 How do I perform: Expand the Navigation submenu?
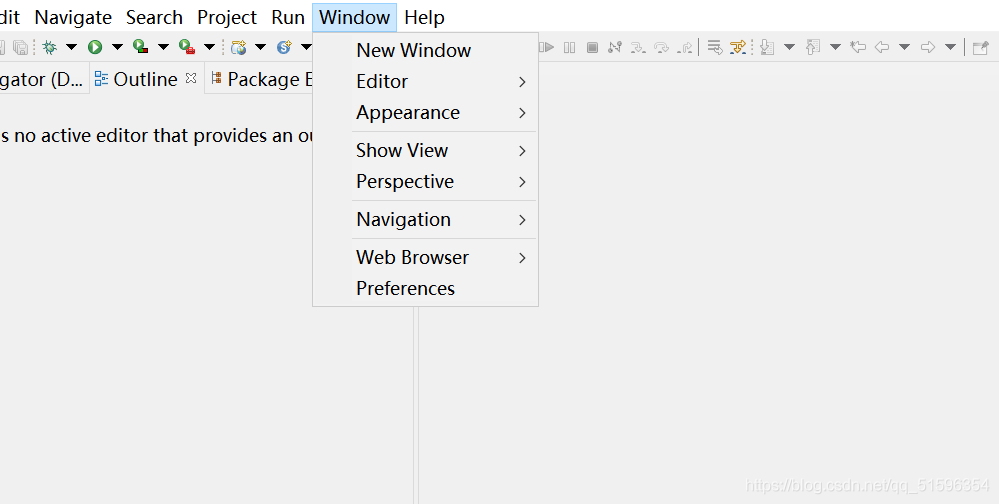426,219
